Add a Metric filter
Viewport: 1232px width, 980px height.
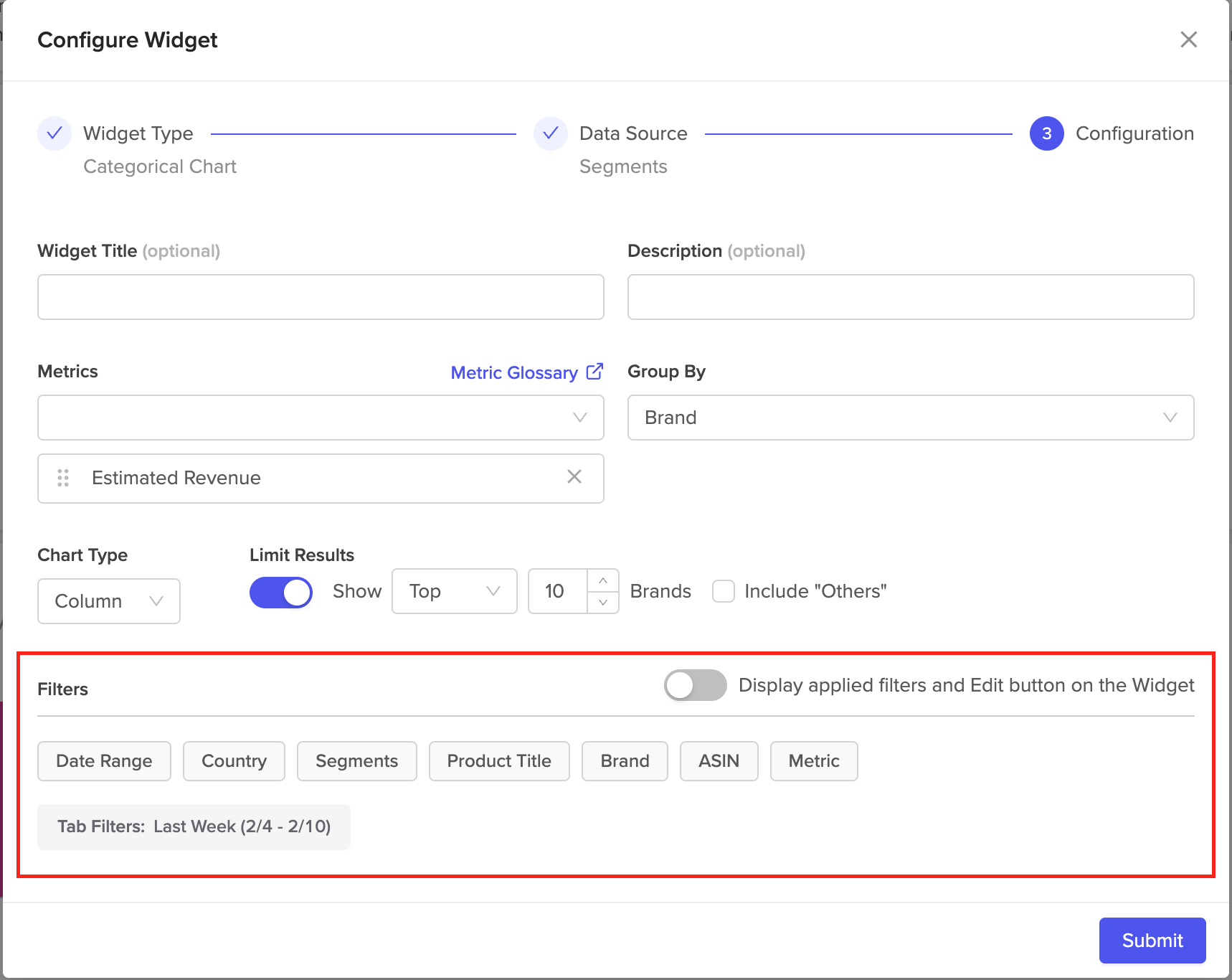coord(814,761)
